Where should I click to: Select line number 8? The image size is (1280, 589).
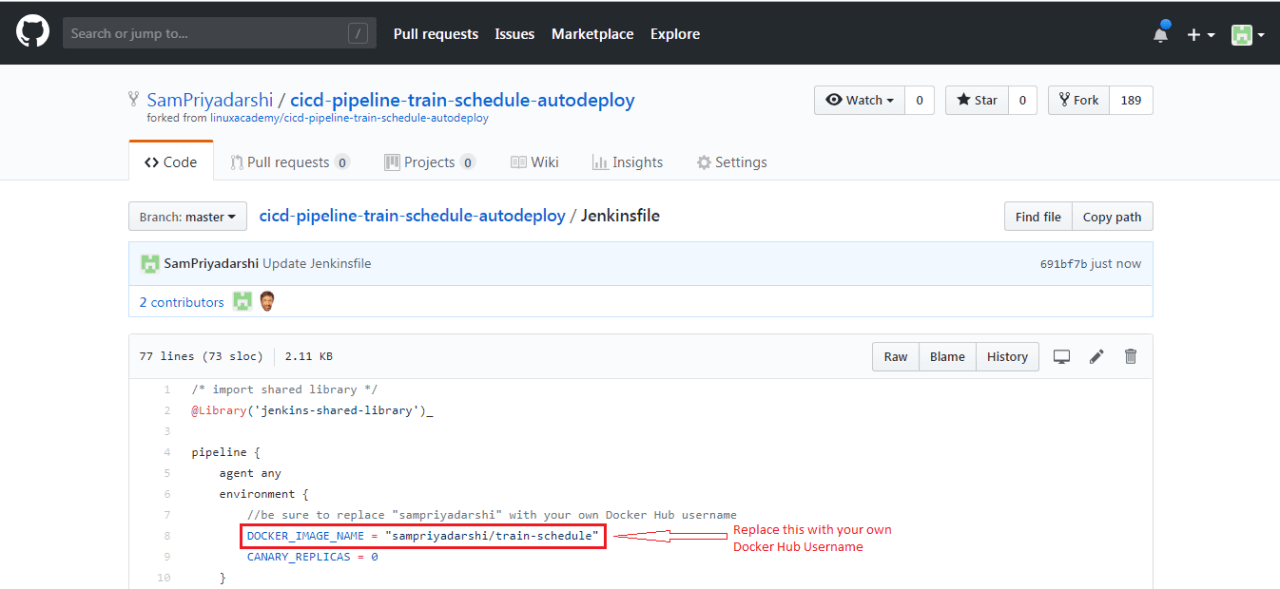(167, 536)
